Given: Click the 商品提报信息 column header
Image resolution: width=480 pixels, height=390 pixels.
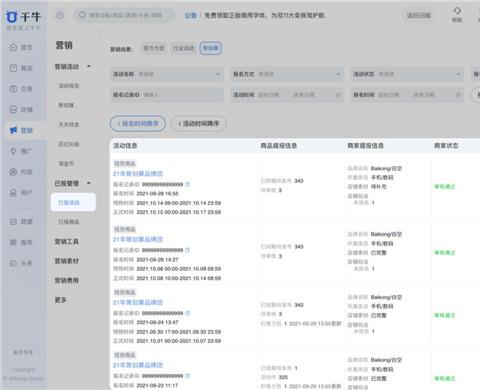Looking at the screenshot, I should [x=279, y=146].
